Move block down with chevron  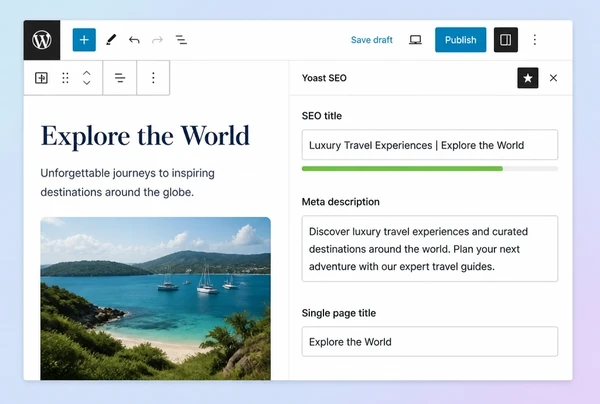[87, 83]
